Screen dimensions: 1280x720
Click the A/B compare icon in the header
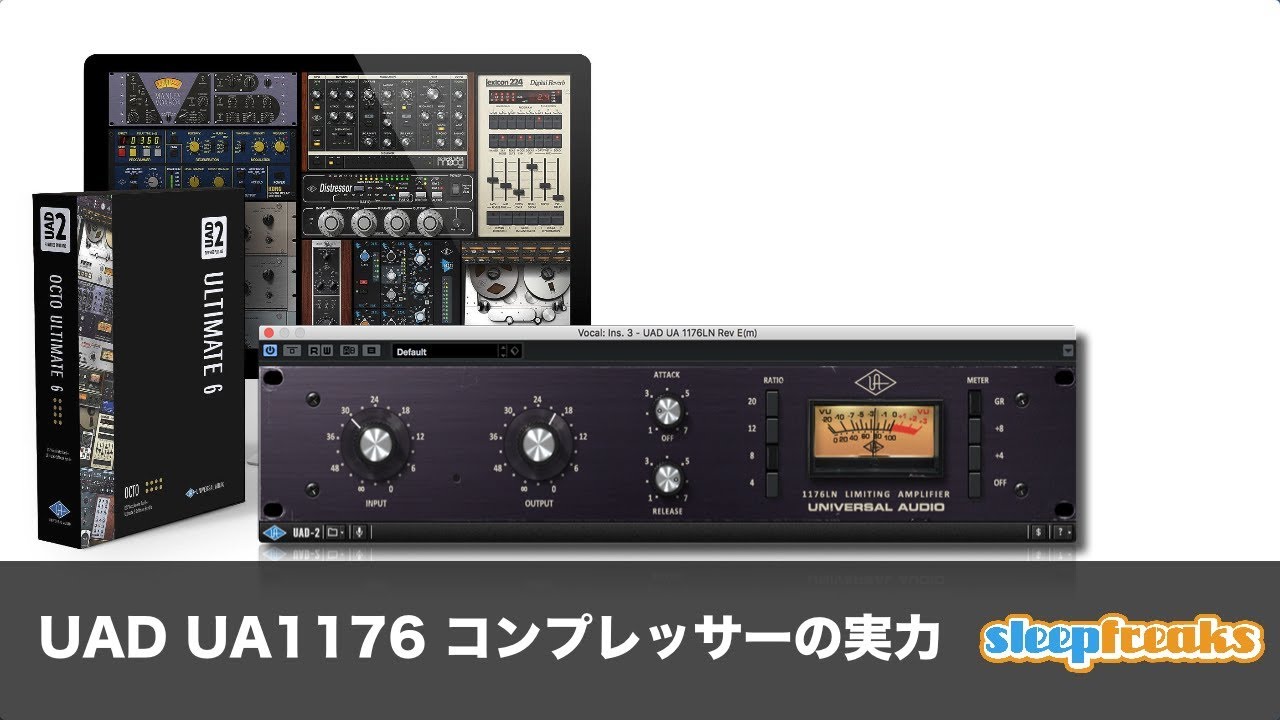tap(348, 351)
